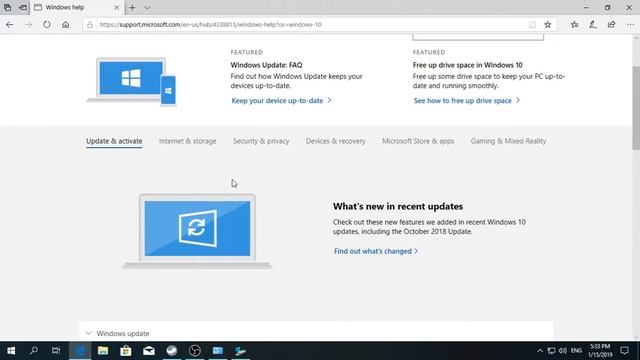
Task: Open Windows Update: FAQ article
Action: (x=267, y=65)
